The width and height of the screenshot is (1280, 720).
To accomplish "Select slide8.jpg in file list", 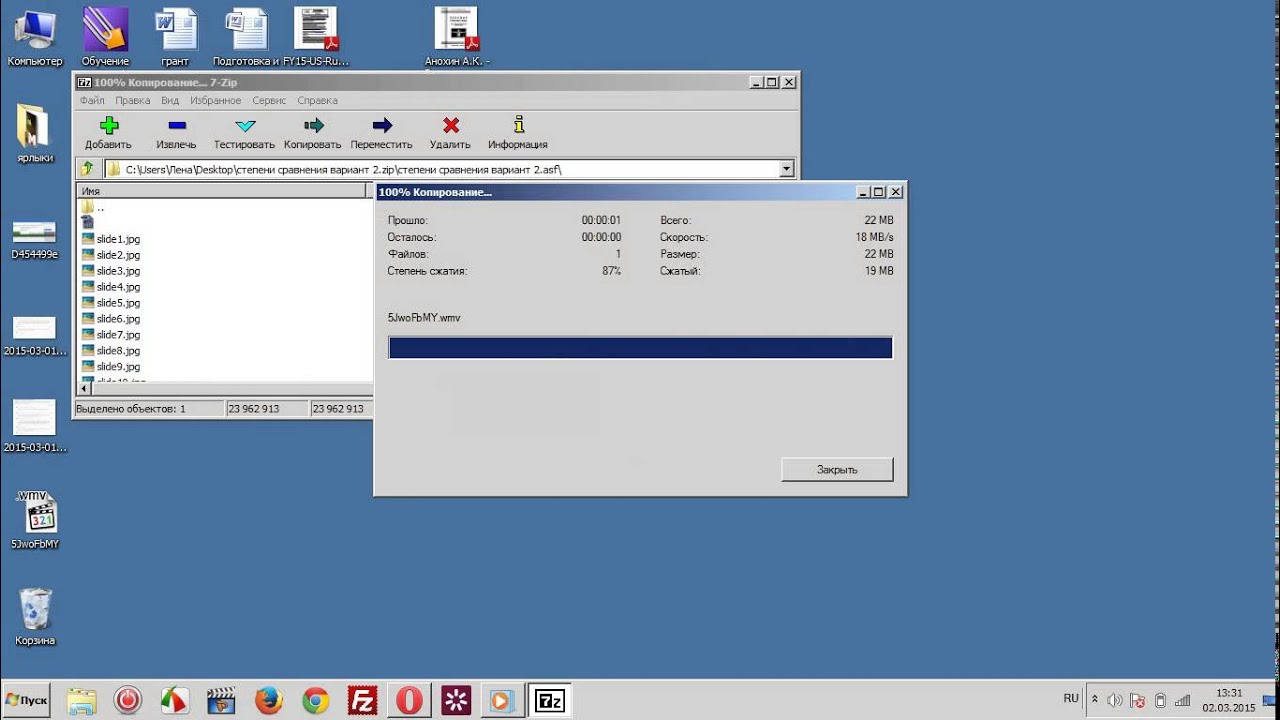I will click(110, 351).
